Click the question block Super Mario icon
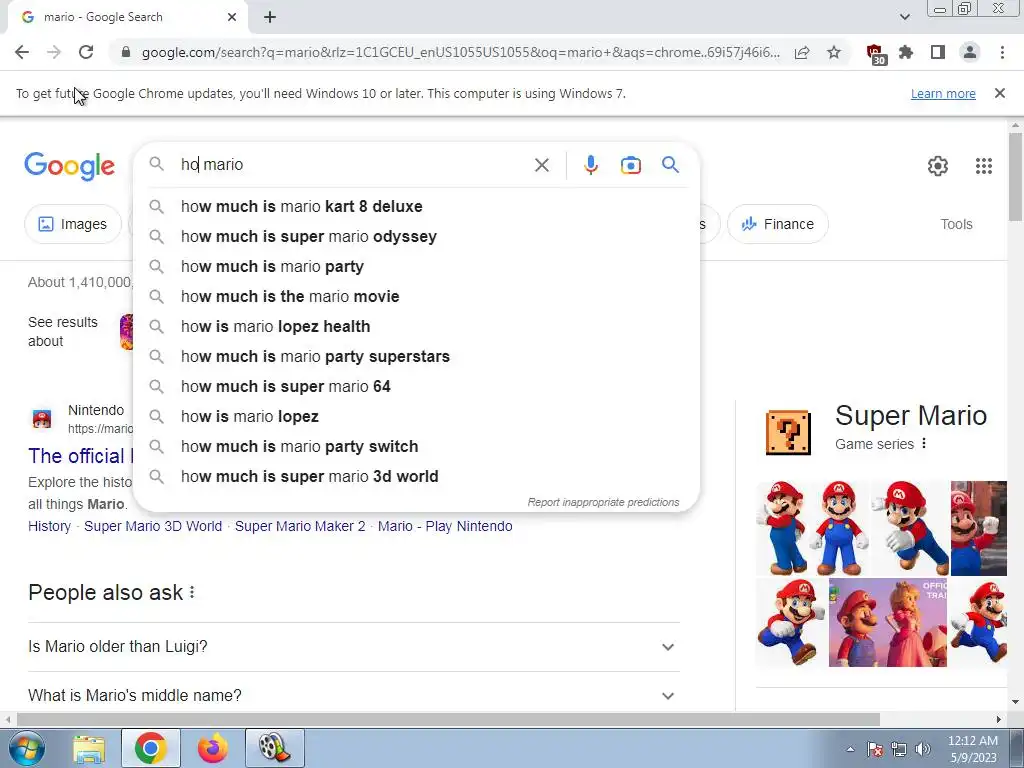The height and width of the screenshot is (768, 1024). [x=788, y=432]
